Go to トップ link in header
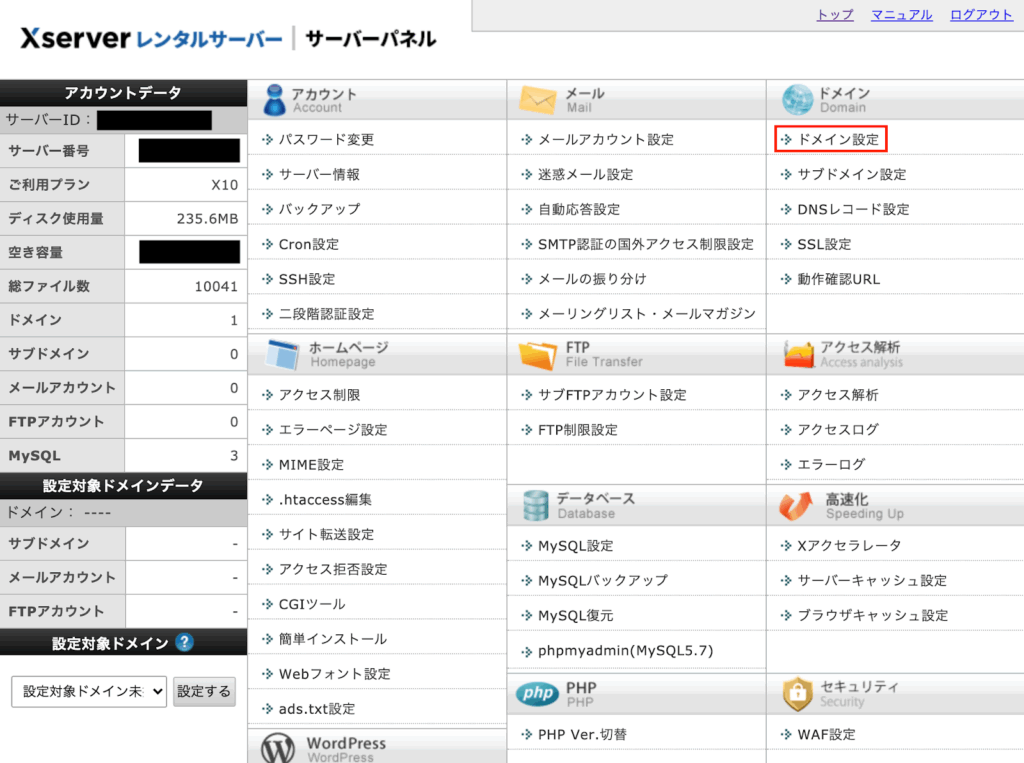This screenshot has height=763, width=1024. point(835,15)
